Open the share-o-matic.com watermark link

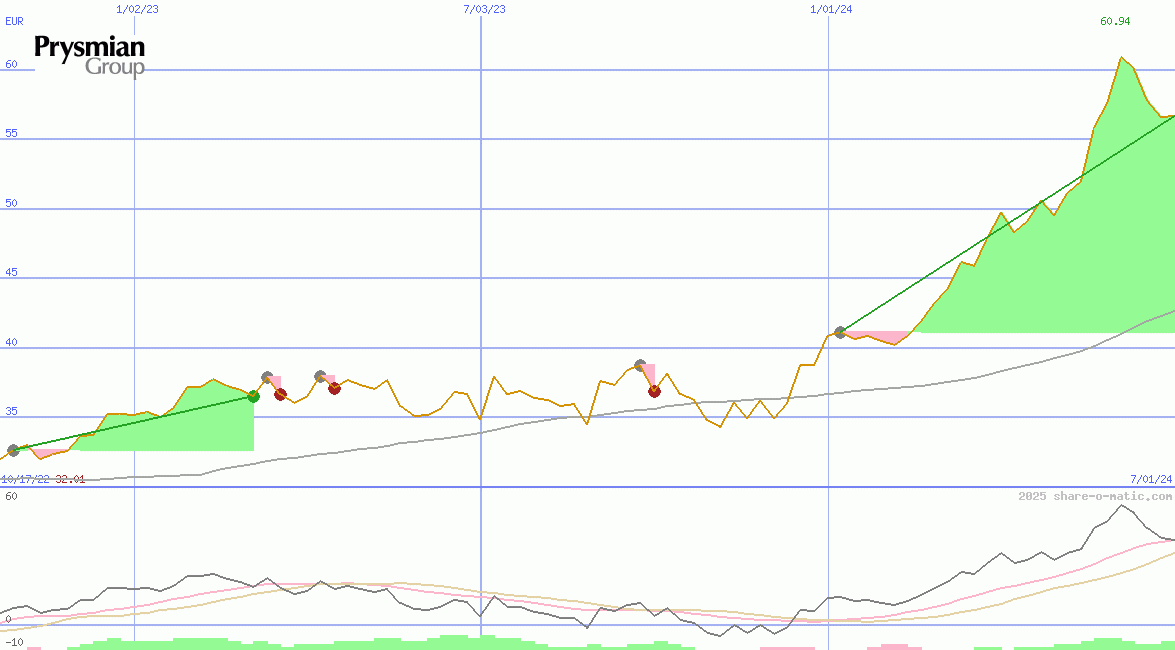(x=1095, y=496)
